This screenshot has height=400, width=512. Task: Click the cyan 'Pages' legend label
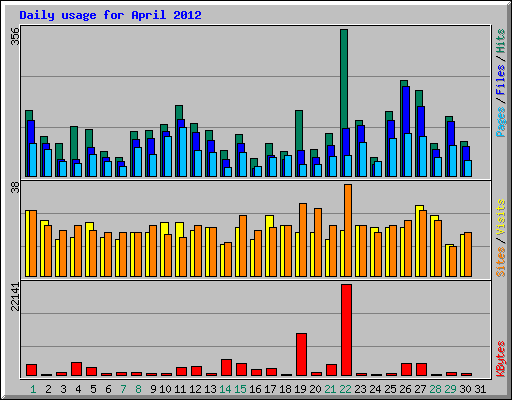coord(500,122)
